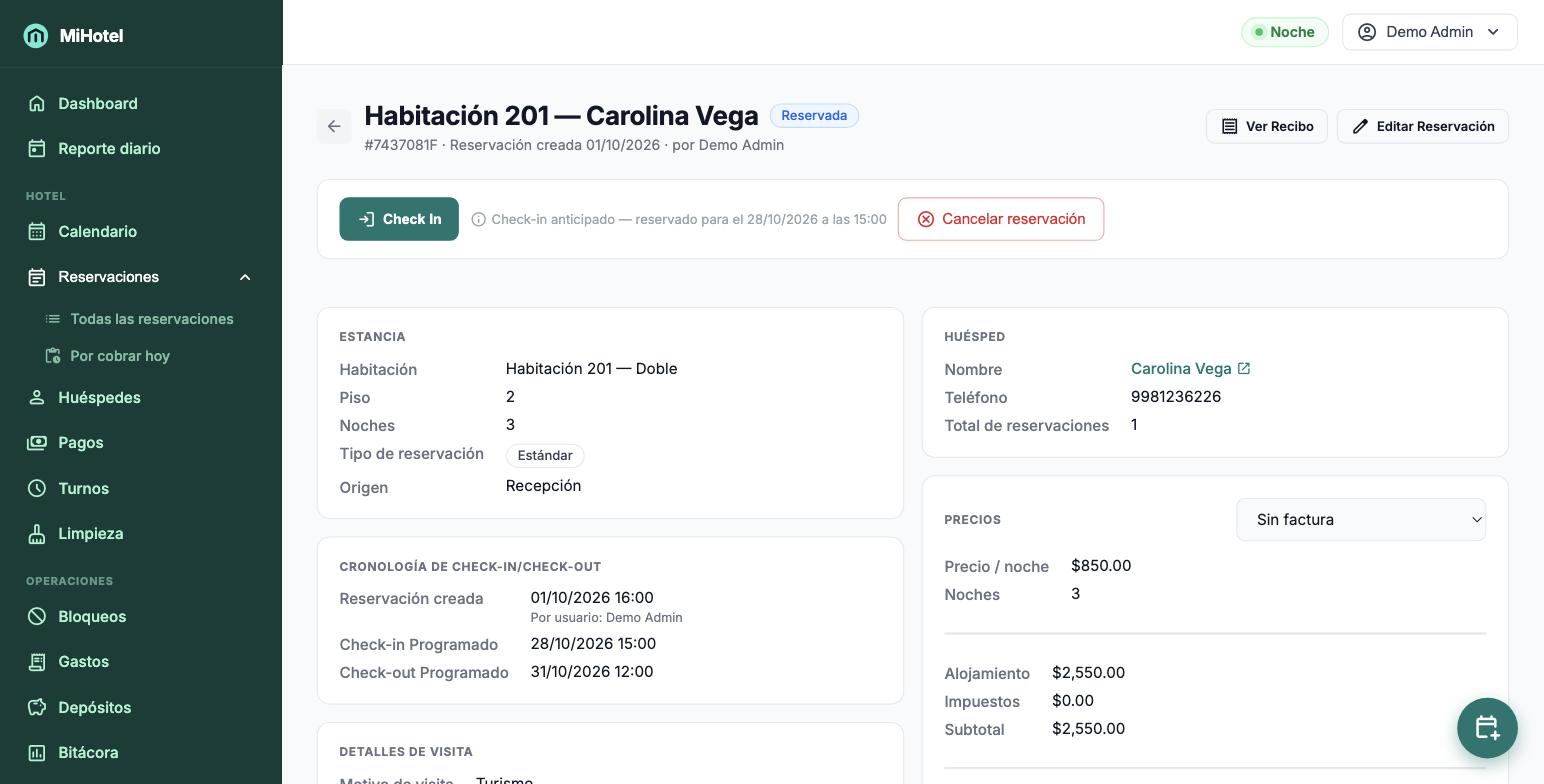The image size is (1544, 784).
Task: Click the phone number 9981236226
Action: [1176, 397]
